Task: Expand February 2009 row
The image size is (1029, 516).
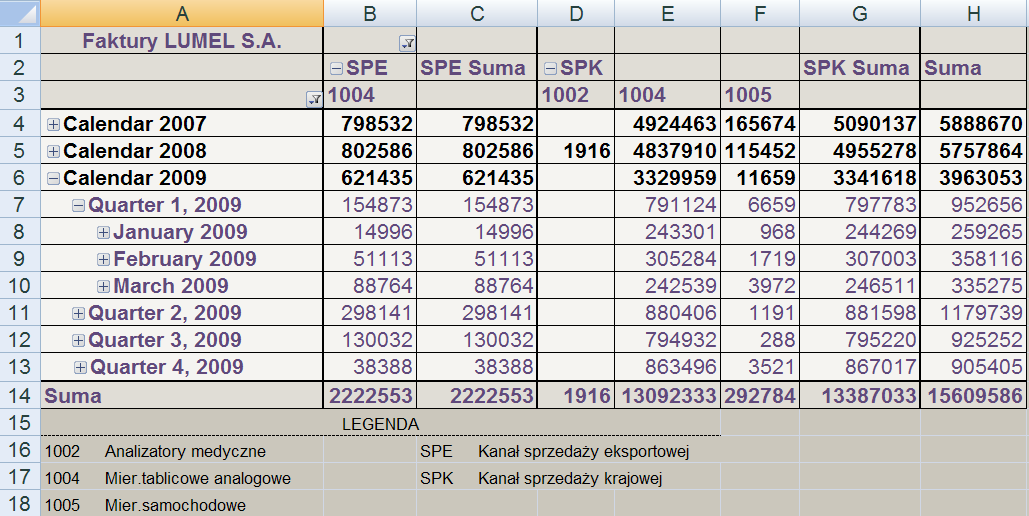Action: click(x=103, y=259)
